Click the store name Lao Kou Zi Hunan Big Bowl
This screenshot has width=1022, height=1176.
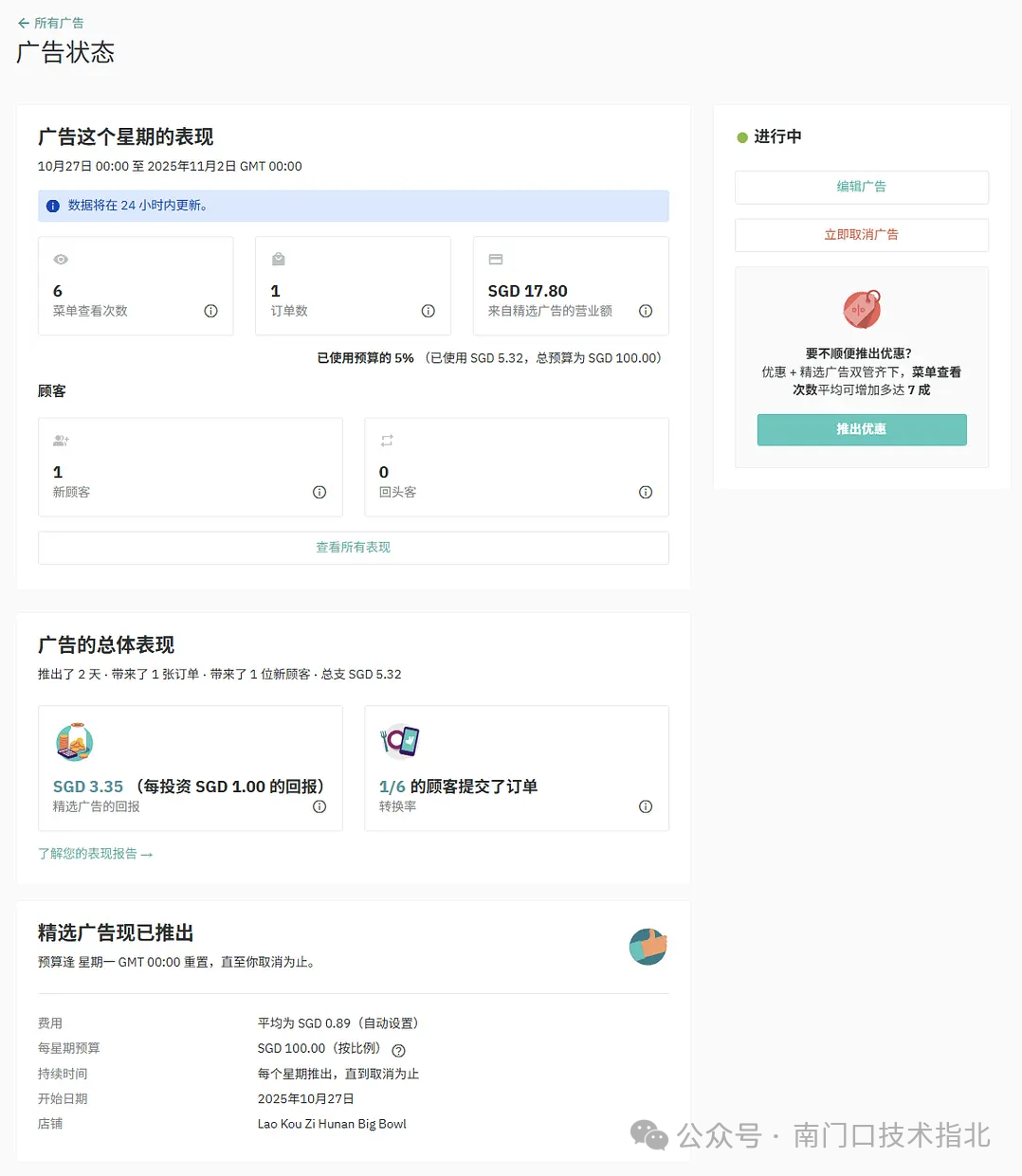point(332,1124)
